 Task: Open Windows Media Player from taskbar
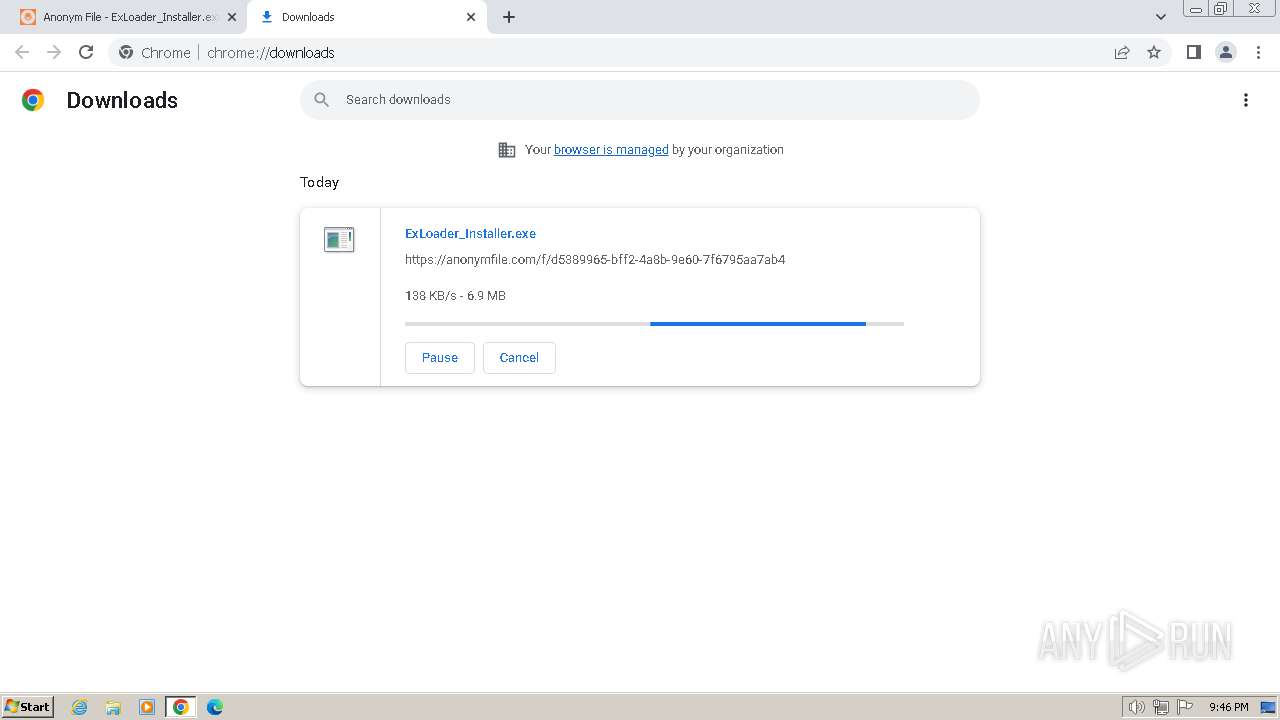147,707
